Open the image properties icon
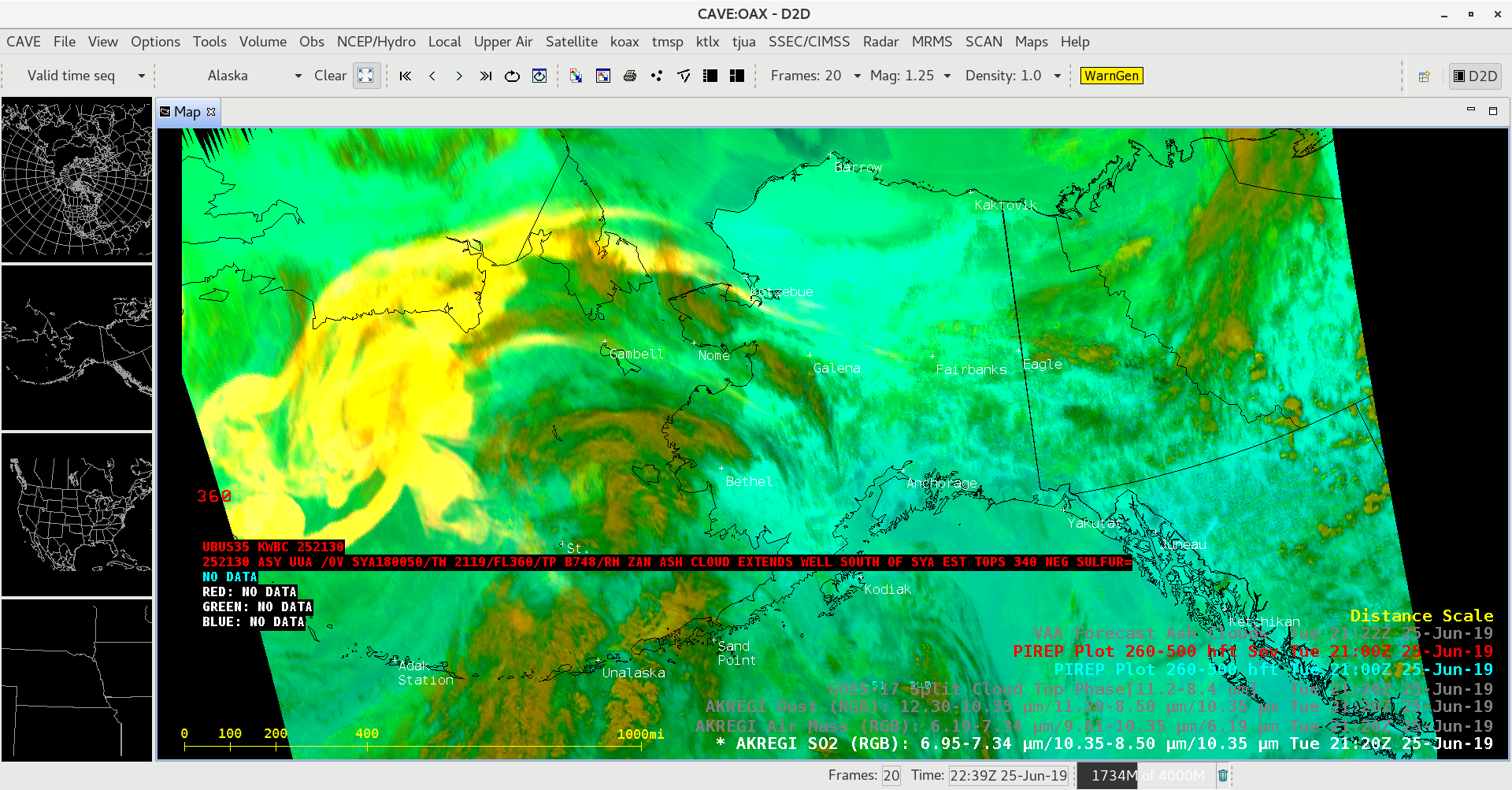The height and width of the screenshot is (790, 1512). click(603, 76)
